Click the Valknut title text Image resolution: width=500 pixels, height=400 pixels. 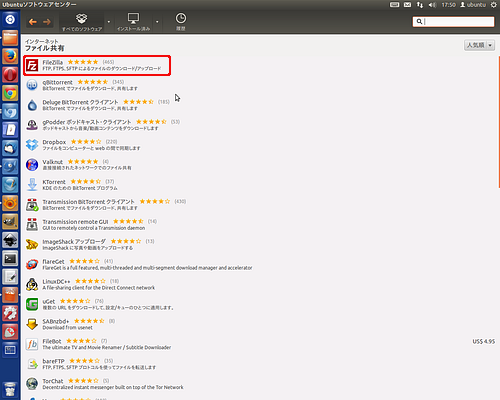52,162
